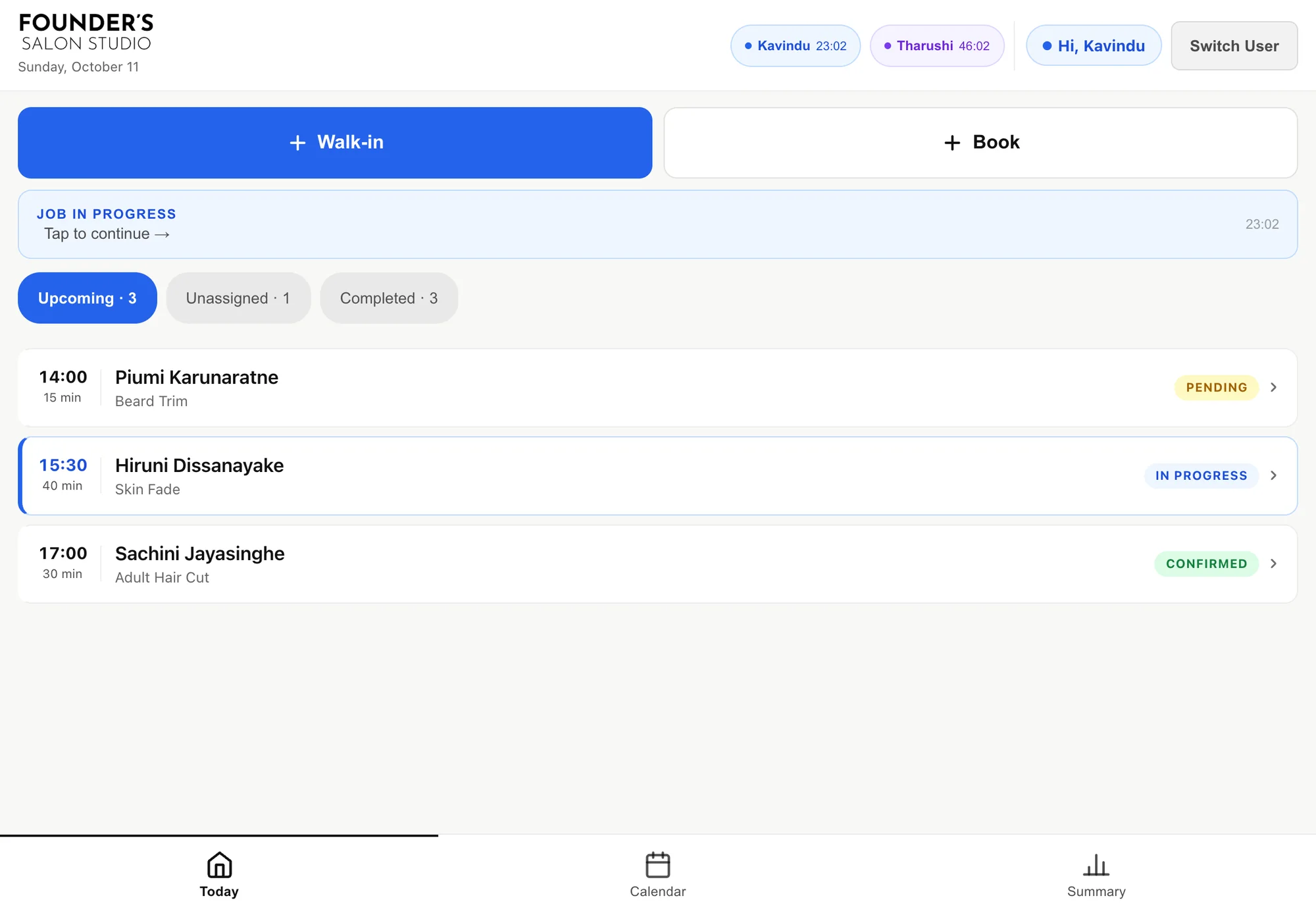1316x915 pixels.
Task: Open Sachini Jayasinghe appointment name
Action: 200,554
